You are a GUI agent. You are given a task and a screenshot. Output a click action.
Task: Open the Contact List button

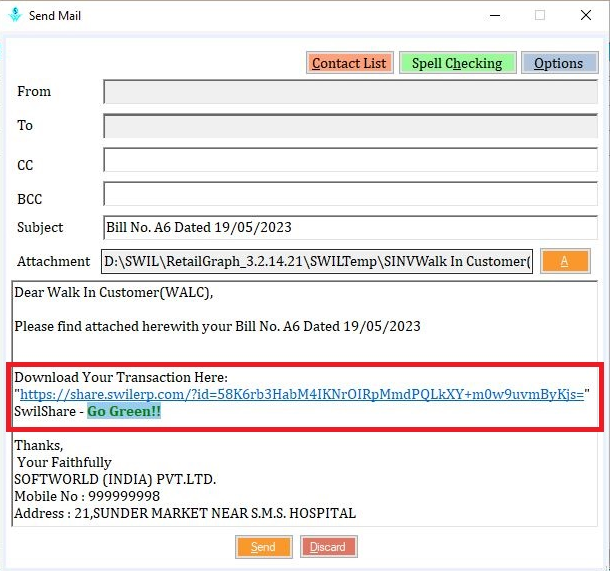pos(349,63)
